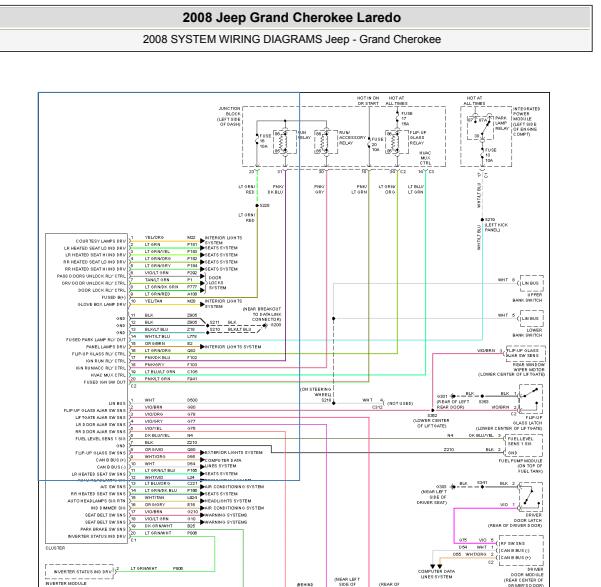Click the "HOT IN ON OR START" label
Image resolution: width=601 pixels, height=587 pixels.
click(x=368, y=101)
